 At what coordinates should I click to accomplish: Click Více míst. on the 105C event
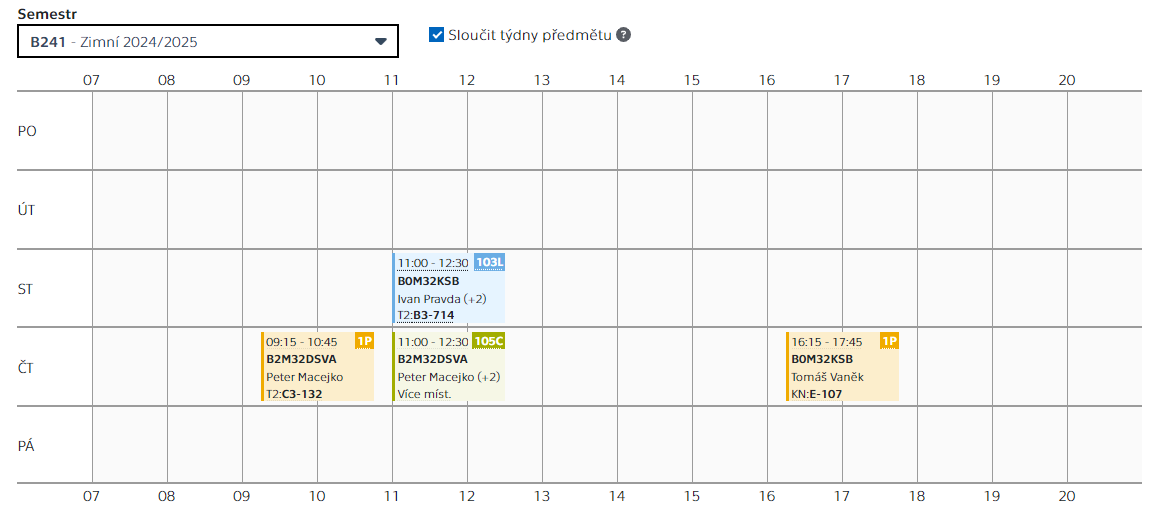(424, 394)
